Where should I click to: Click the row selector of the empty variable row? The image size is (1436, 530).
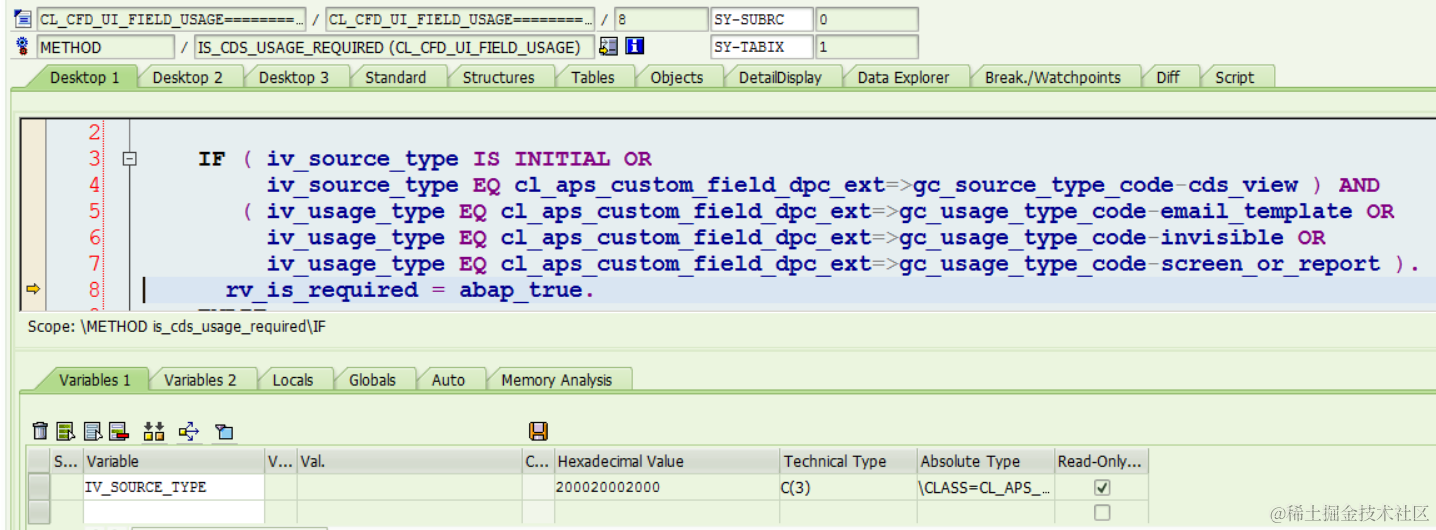pyautogui.click(x=38, y=512)
